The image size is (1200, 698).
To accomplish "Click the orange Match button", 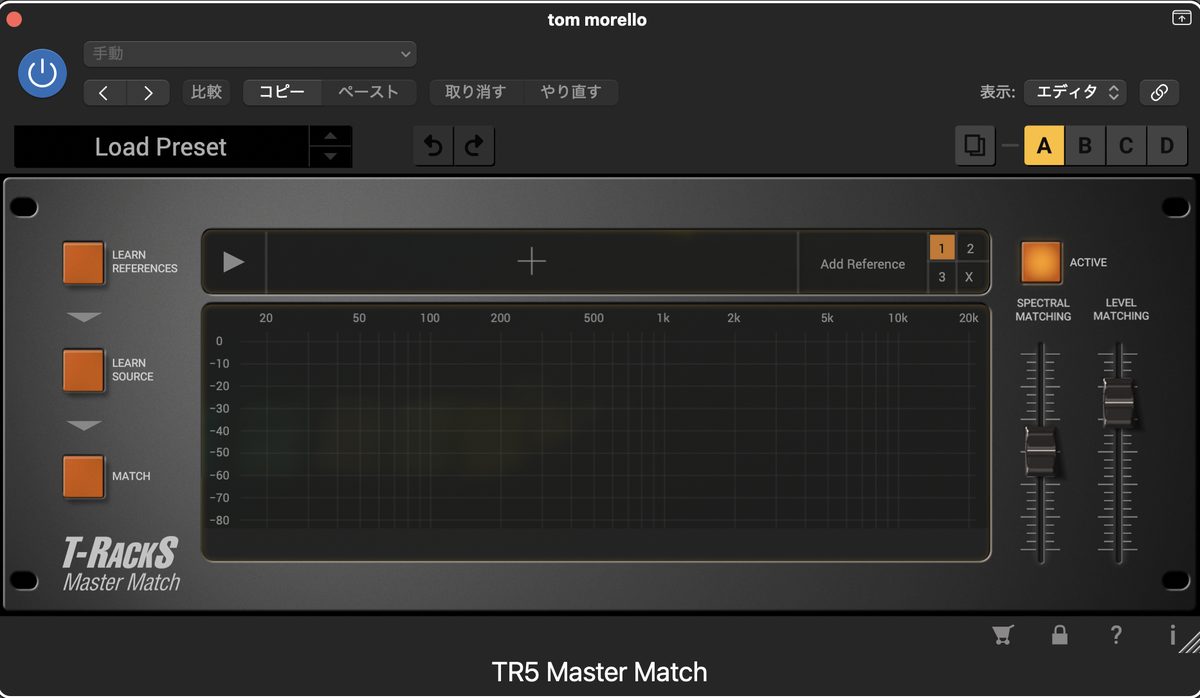I will (83, 476).
